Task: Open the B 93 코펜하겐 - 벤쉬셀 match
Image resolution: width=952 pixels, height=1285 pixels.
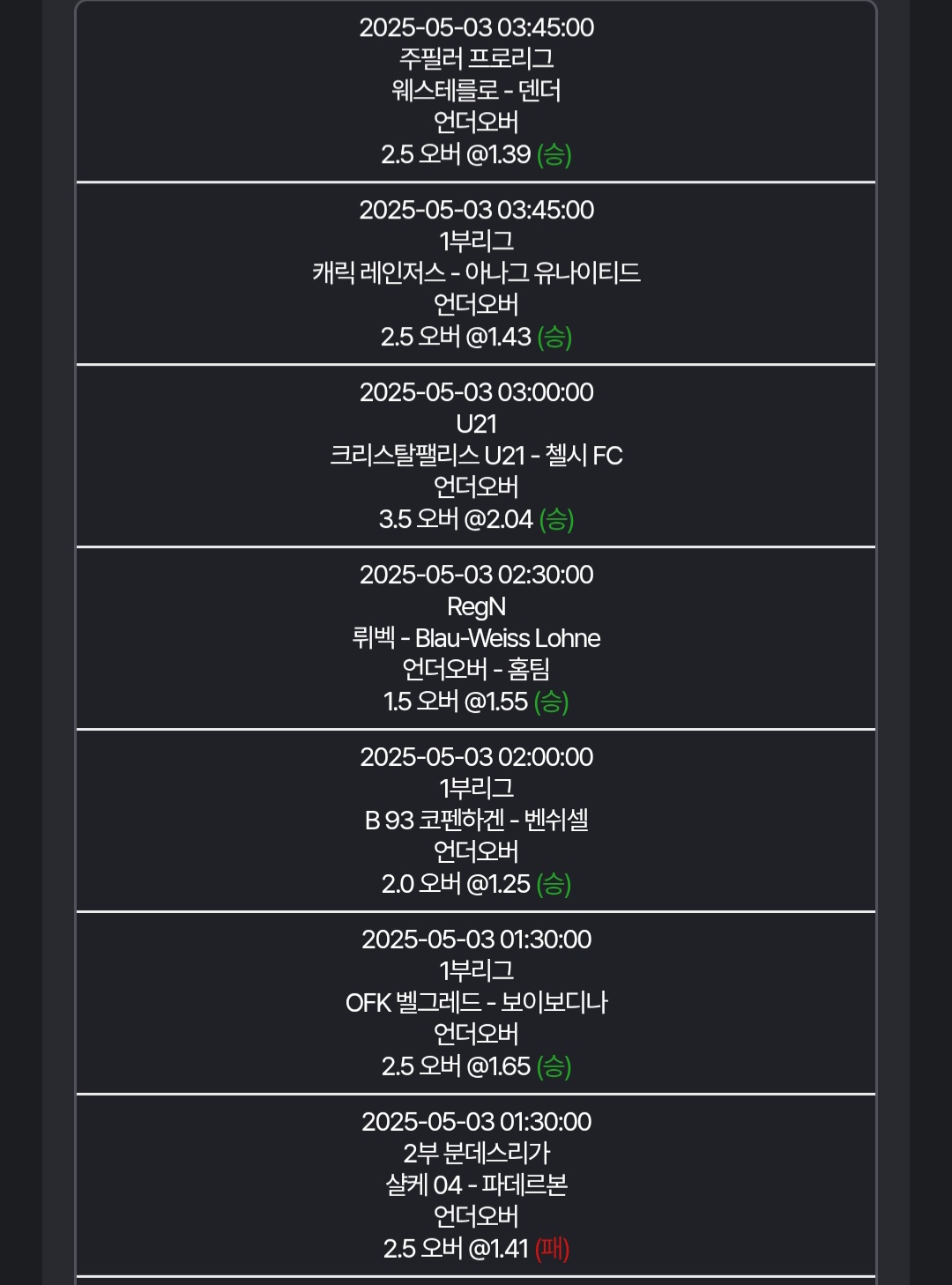Action: coord(476,821)
